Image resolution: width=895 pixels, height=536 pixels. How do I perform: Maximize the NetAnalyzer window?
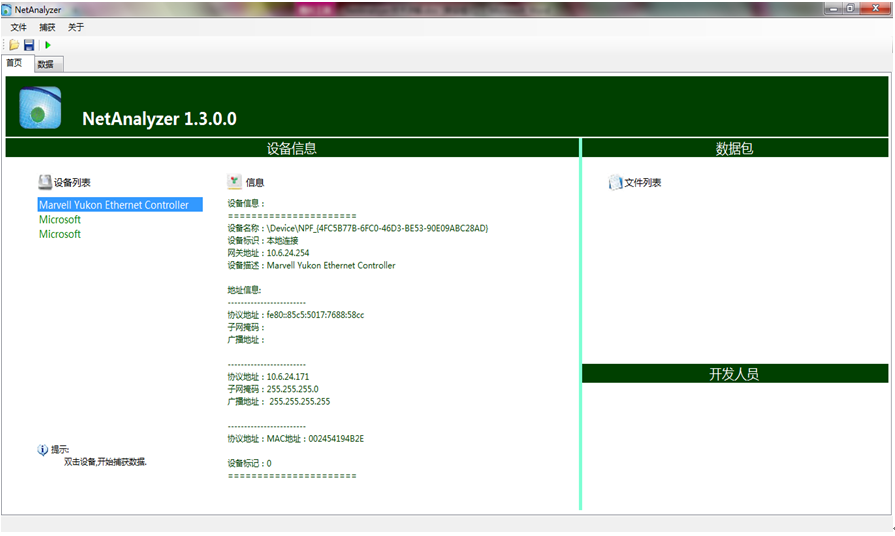tap(850, 9)
